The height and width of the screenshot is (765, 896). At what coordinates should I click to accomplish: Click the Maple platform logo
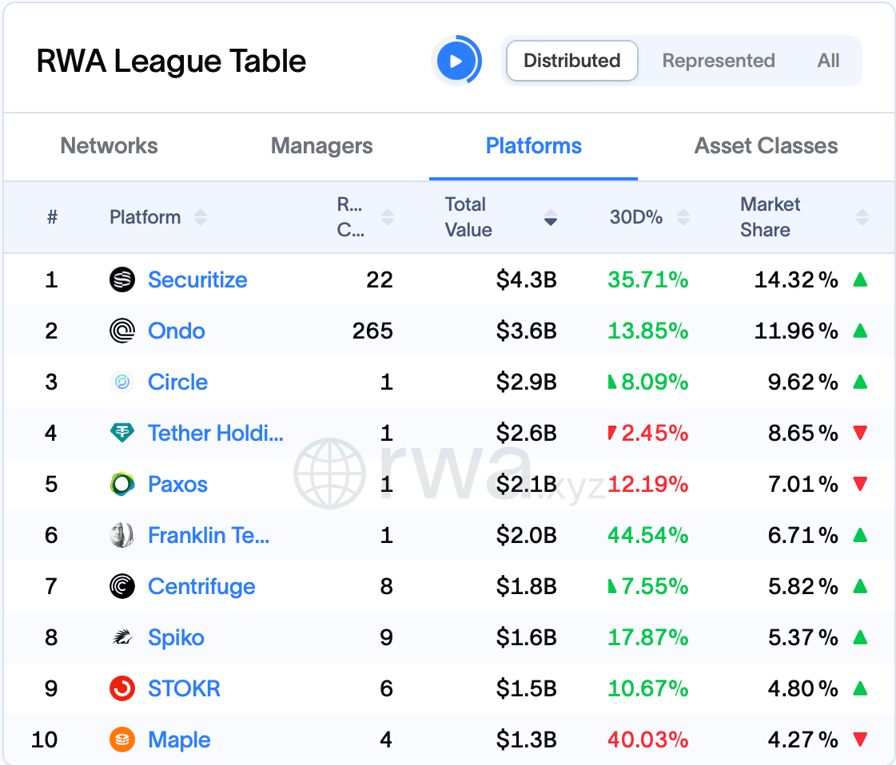click(x=121, y=739)
